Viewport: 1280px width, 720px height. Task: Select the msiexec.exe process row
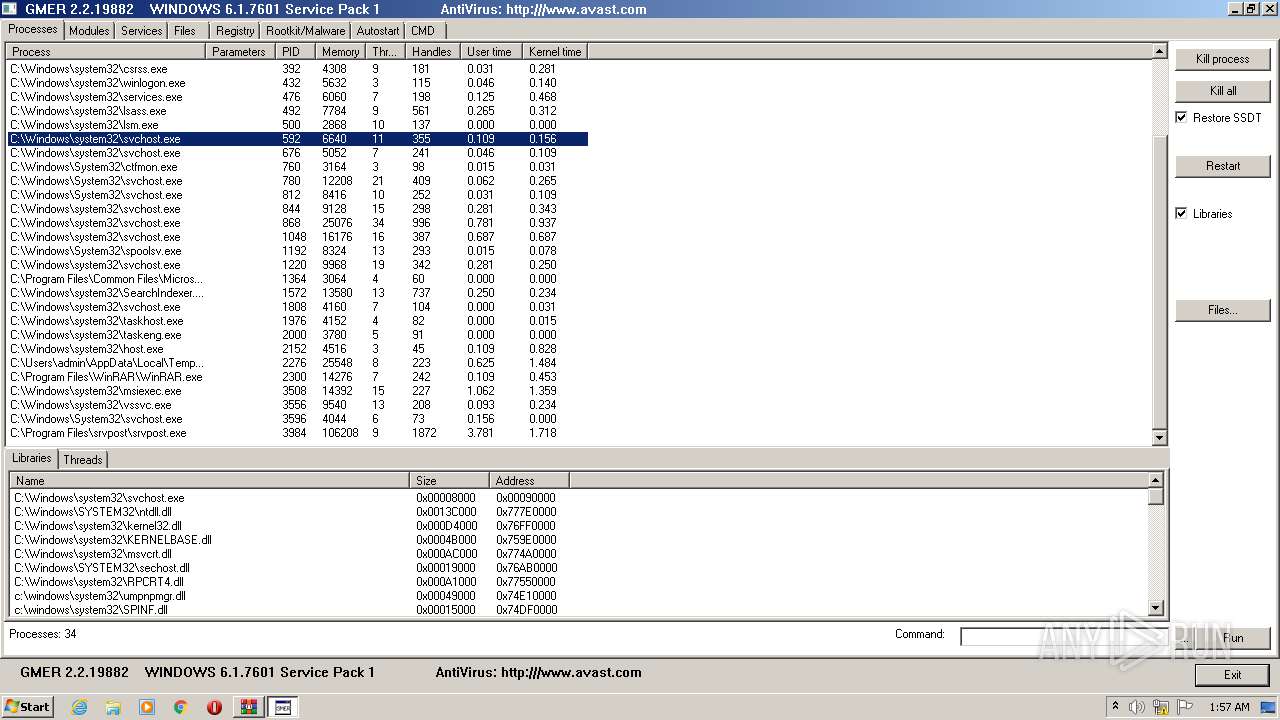(x=298, y=391)
